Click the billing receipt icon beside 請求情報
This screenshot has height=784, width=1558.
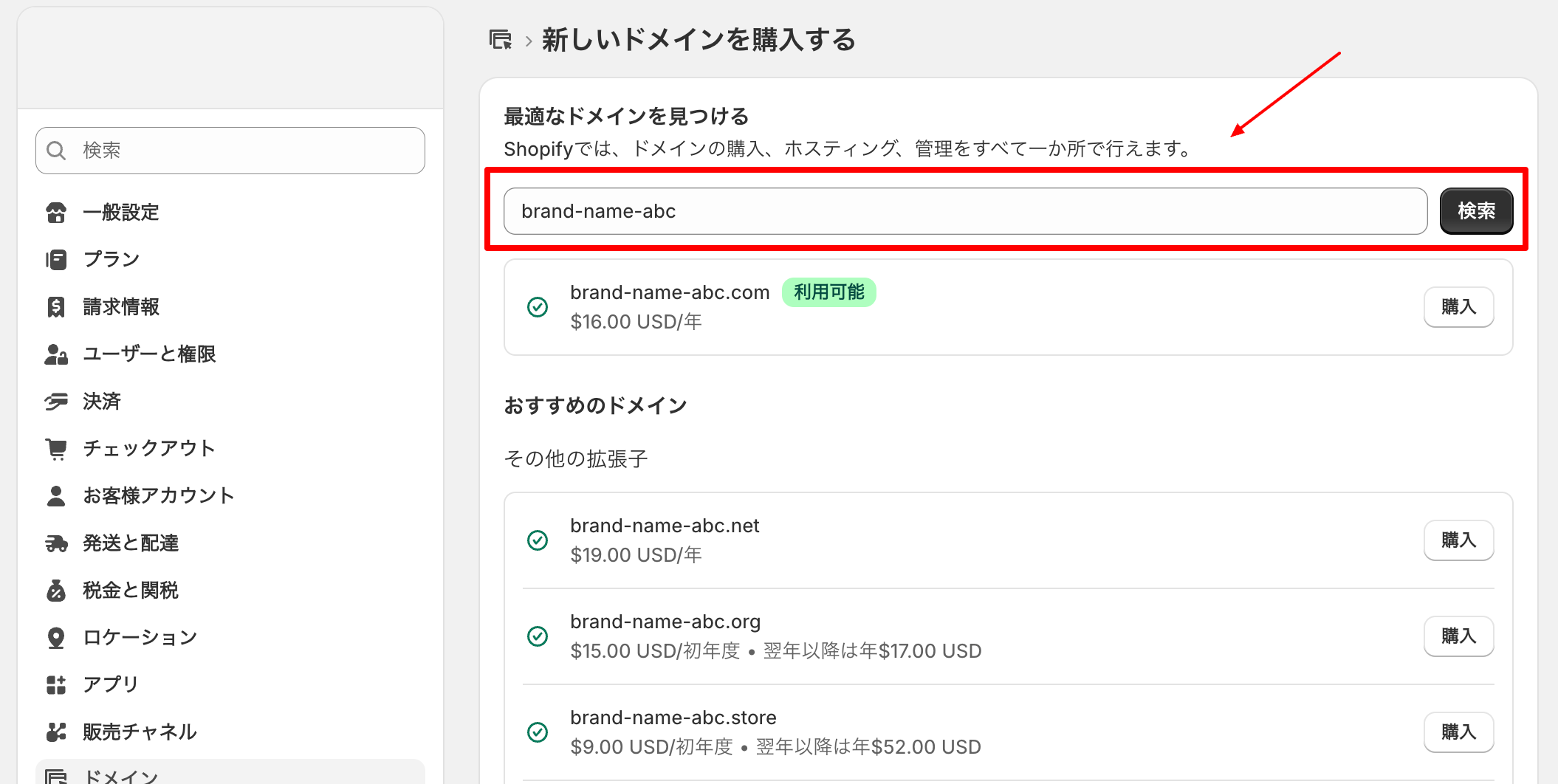coord(56,307)
